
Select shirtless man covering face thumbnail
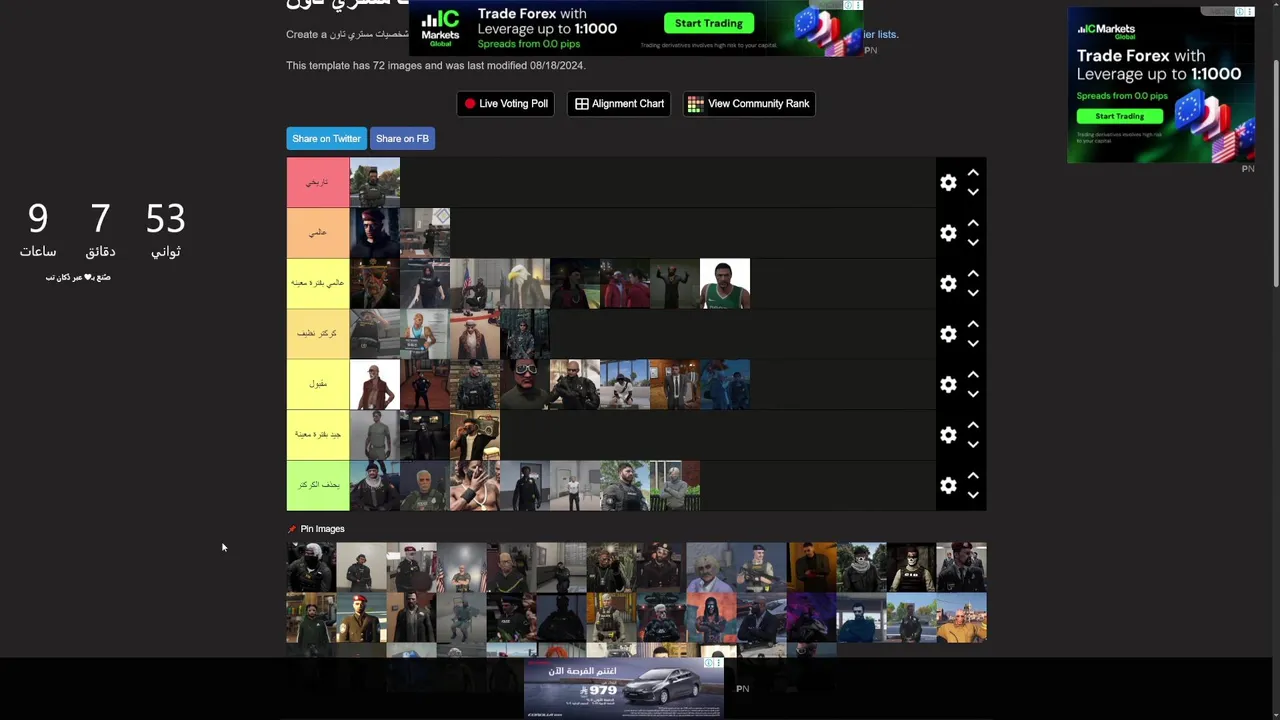point(475,485)
